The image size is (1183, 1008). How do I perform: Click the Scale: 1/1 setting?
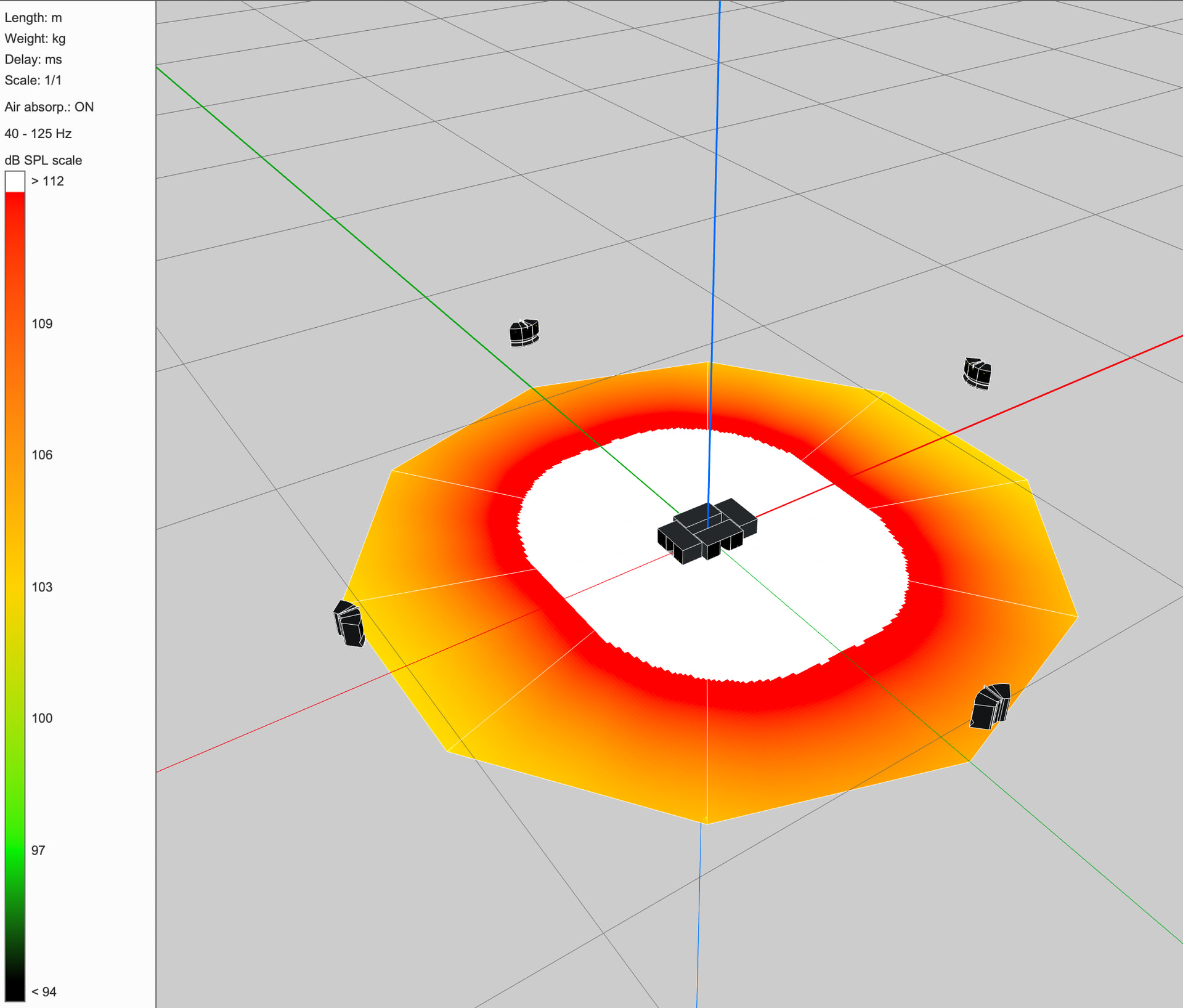coord(33,81)
